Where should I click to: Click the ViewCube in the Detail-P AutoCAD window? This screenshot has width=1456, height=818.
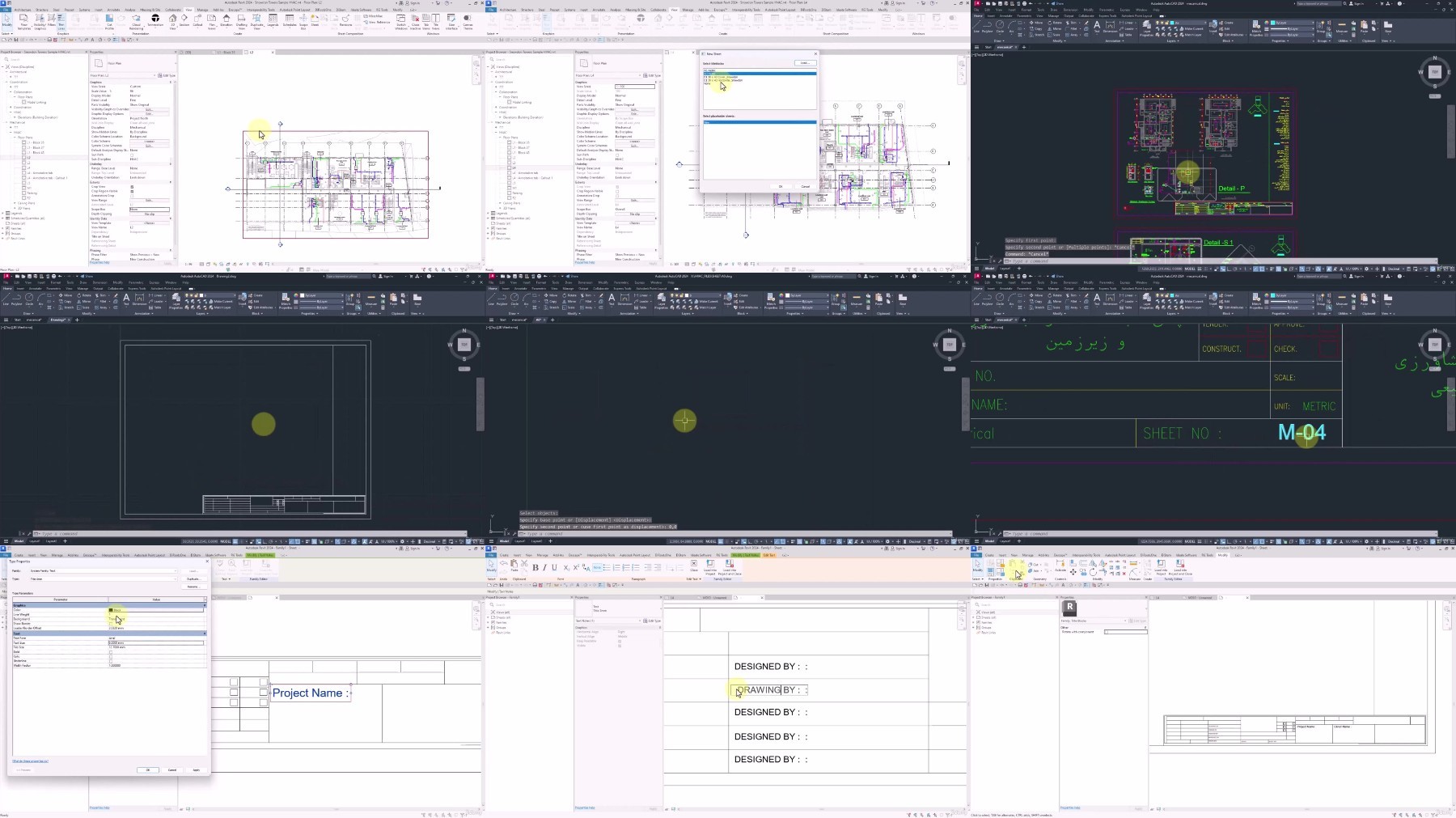coord(1435,72)
